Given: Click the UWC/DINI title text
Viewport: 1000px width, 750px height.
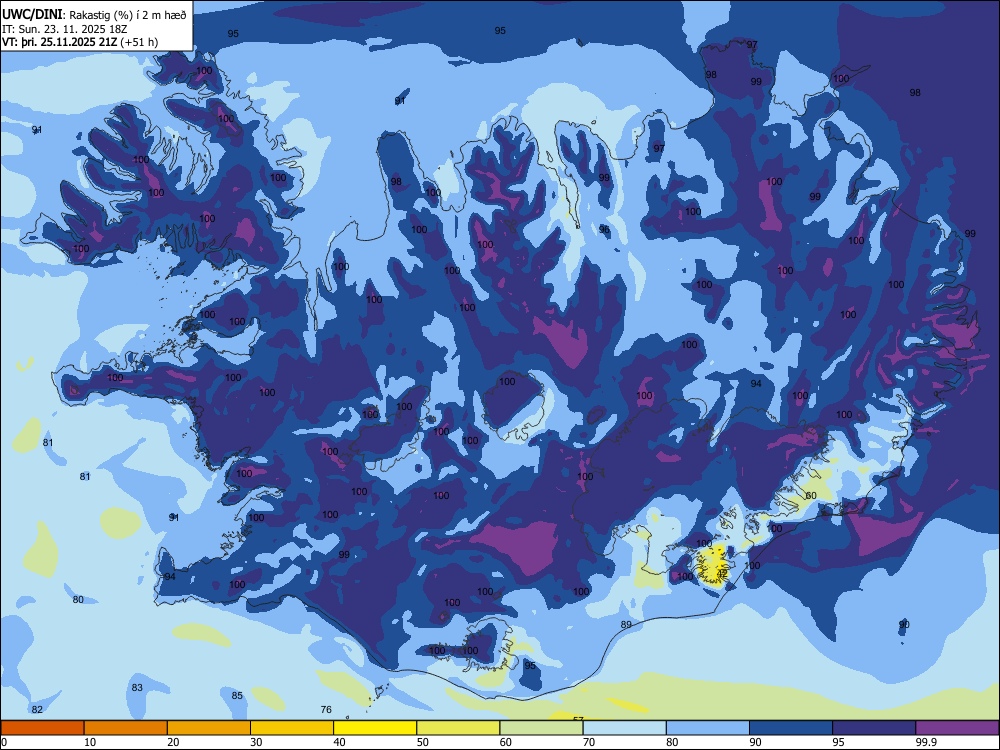Looking at the screenshot, I should [x=33, y=15].
